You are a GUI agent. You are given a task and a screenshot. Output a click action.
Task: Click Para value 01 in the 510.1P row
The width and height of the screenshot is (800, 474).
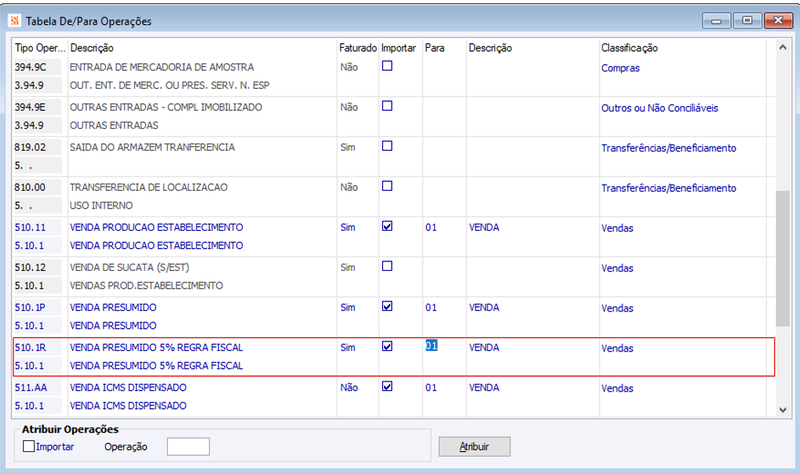431,308
